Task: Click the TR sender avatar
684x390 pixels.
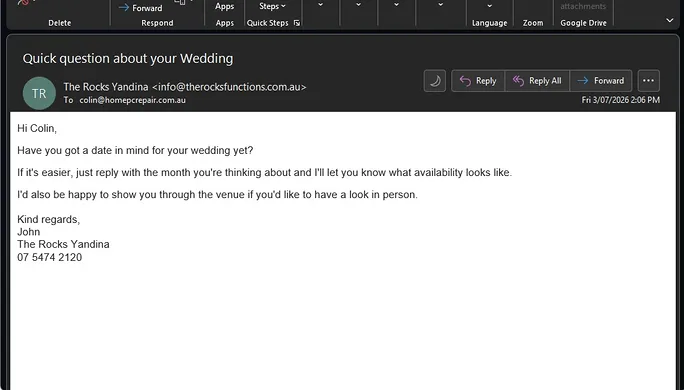Action: (x=39, y=93)
